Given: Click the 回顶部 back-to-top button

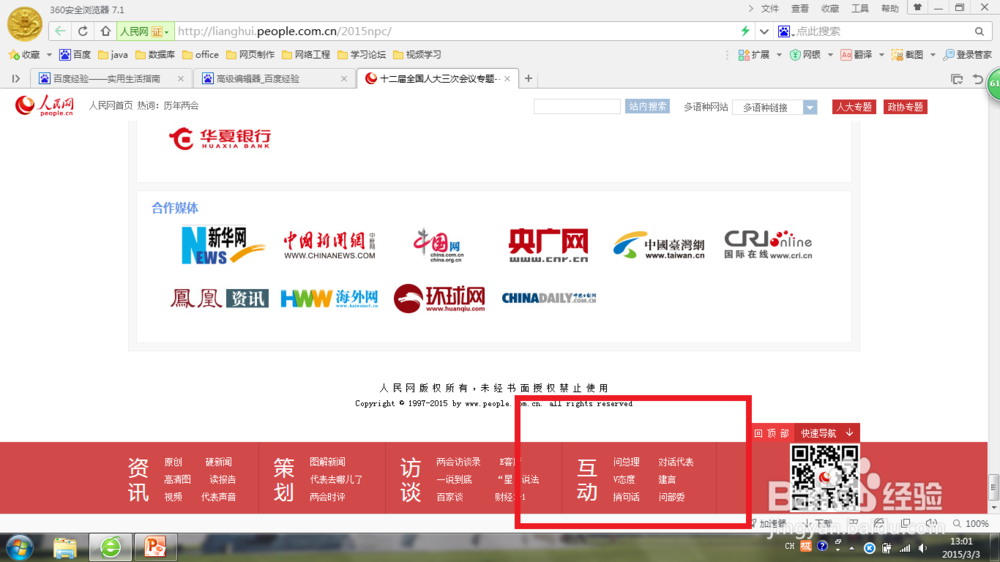Looking at the screenshot, I should click(772, 433).
